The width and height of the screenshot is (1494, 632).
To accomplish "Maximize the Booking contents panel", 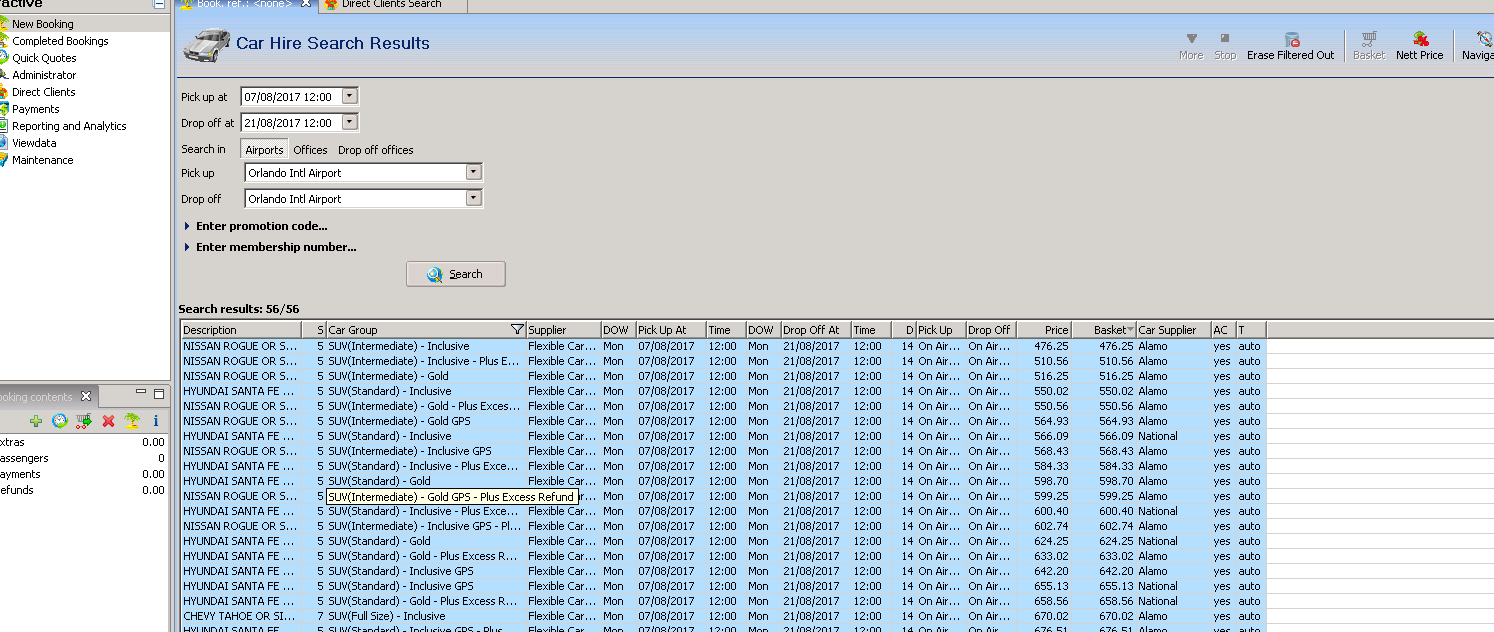I will coord(159,394).
